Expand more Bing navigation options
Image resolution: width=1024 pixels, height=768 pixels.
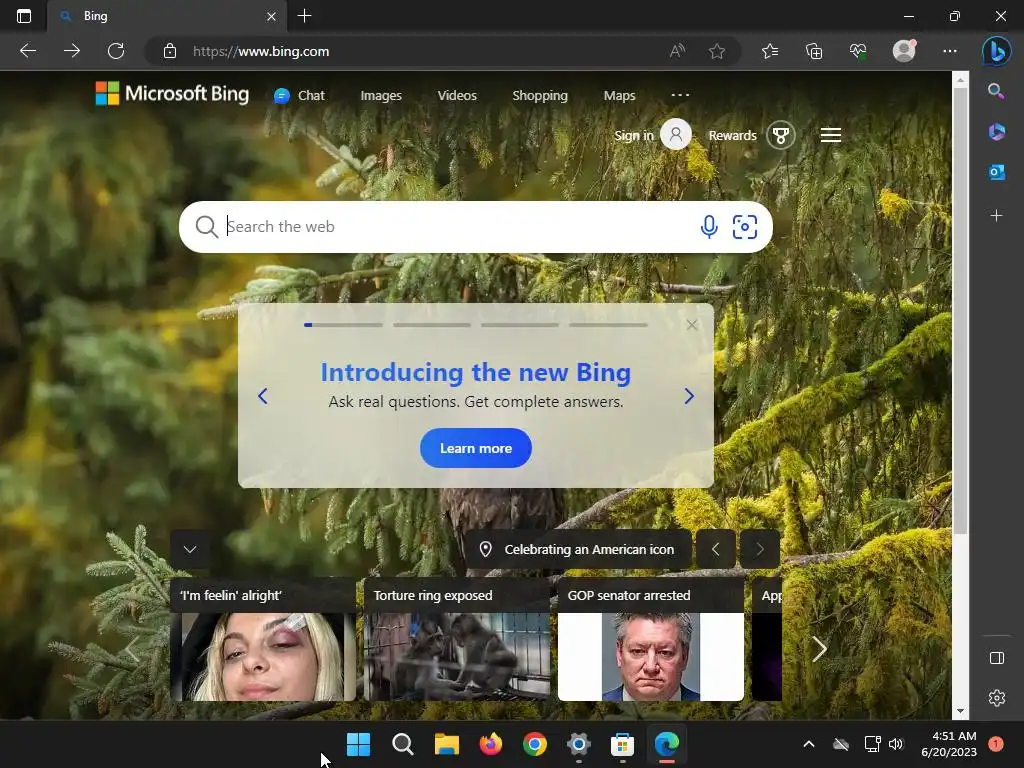coord(680,95)
